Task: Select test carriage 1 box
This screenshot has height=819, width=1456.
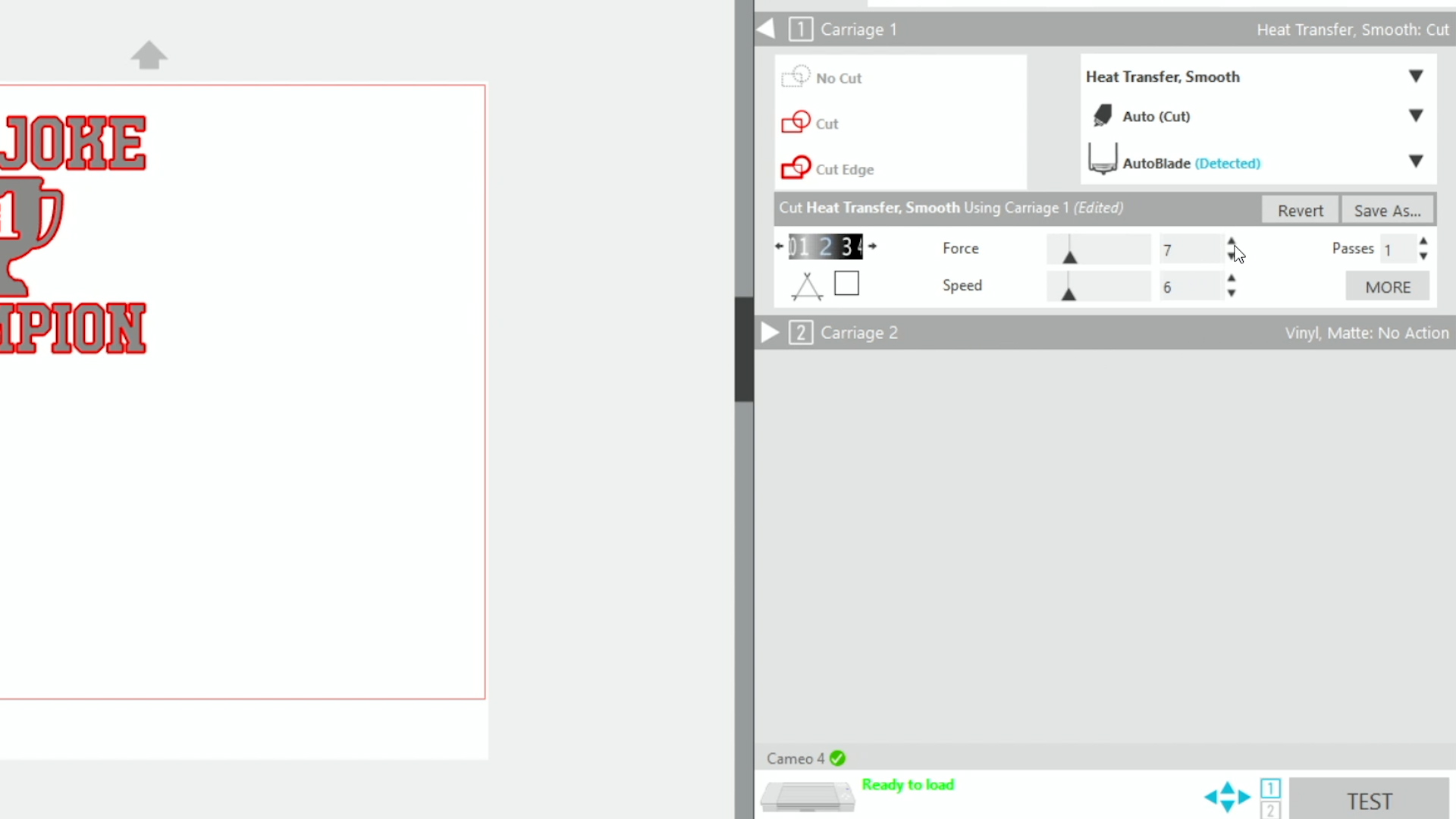Action: click(x=1270, y=788)
